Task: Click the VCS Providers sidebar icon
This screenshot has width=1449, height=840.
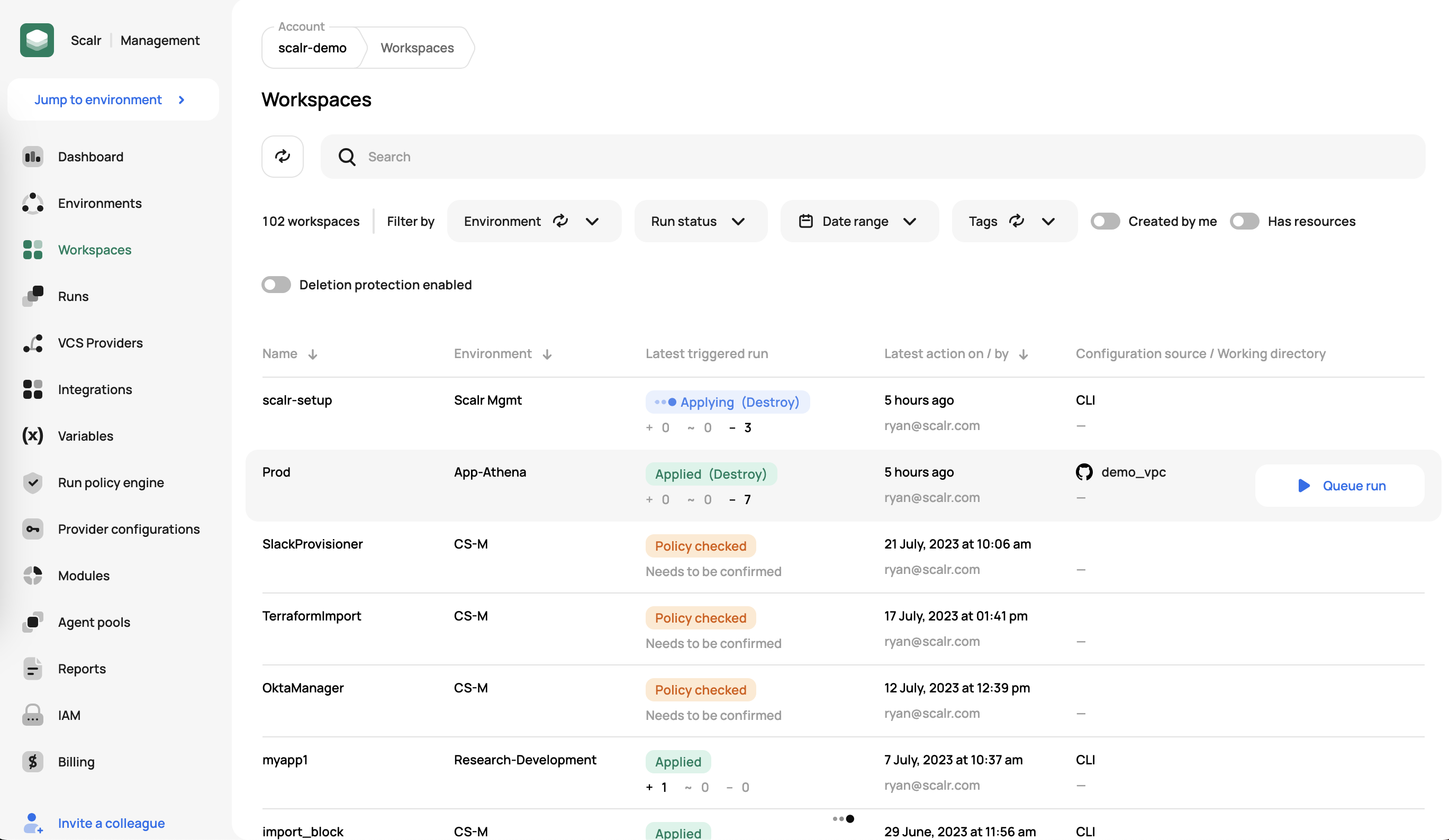Action: 33,343
